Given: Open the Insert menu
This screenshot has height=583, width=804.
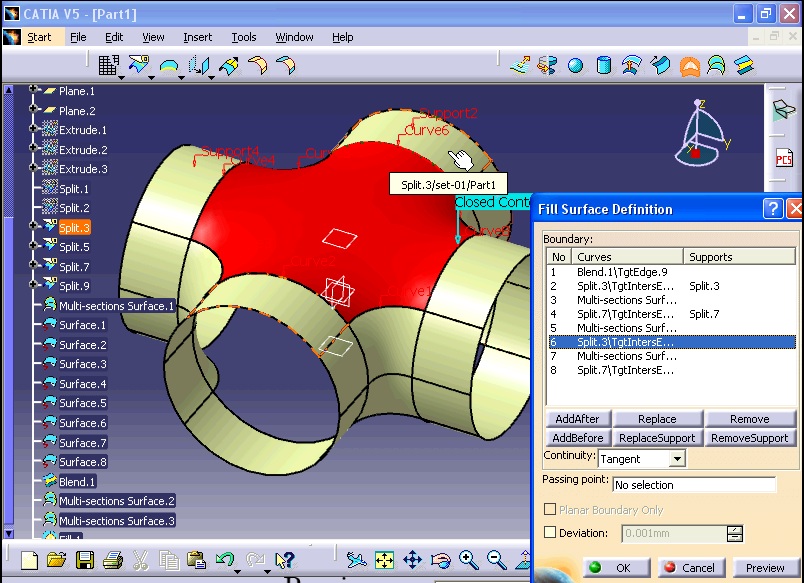Looking at the screenshot, I should [x=197, y=37].
